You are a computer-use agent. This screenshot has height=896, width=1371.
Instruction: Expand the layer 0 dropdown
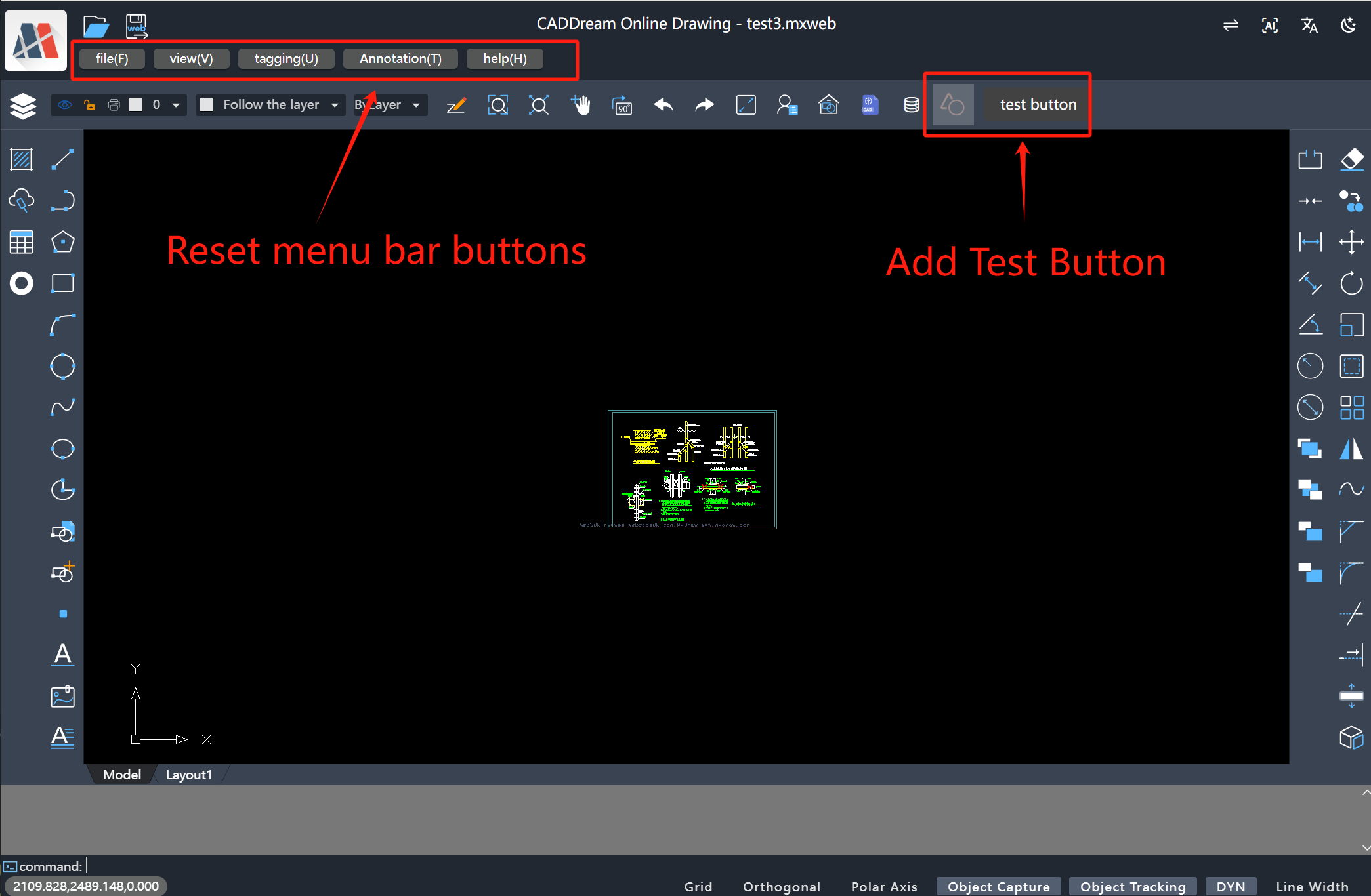pos(176,105)
